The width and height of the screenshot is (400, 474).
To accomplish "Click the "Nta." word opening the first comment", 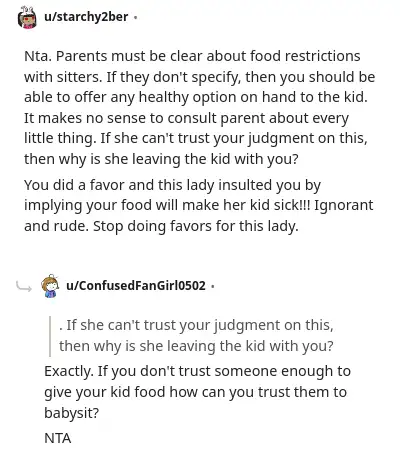I will pos(38,56).
